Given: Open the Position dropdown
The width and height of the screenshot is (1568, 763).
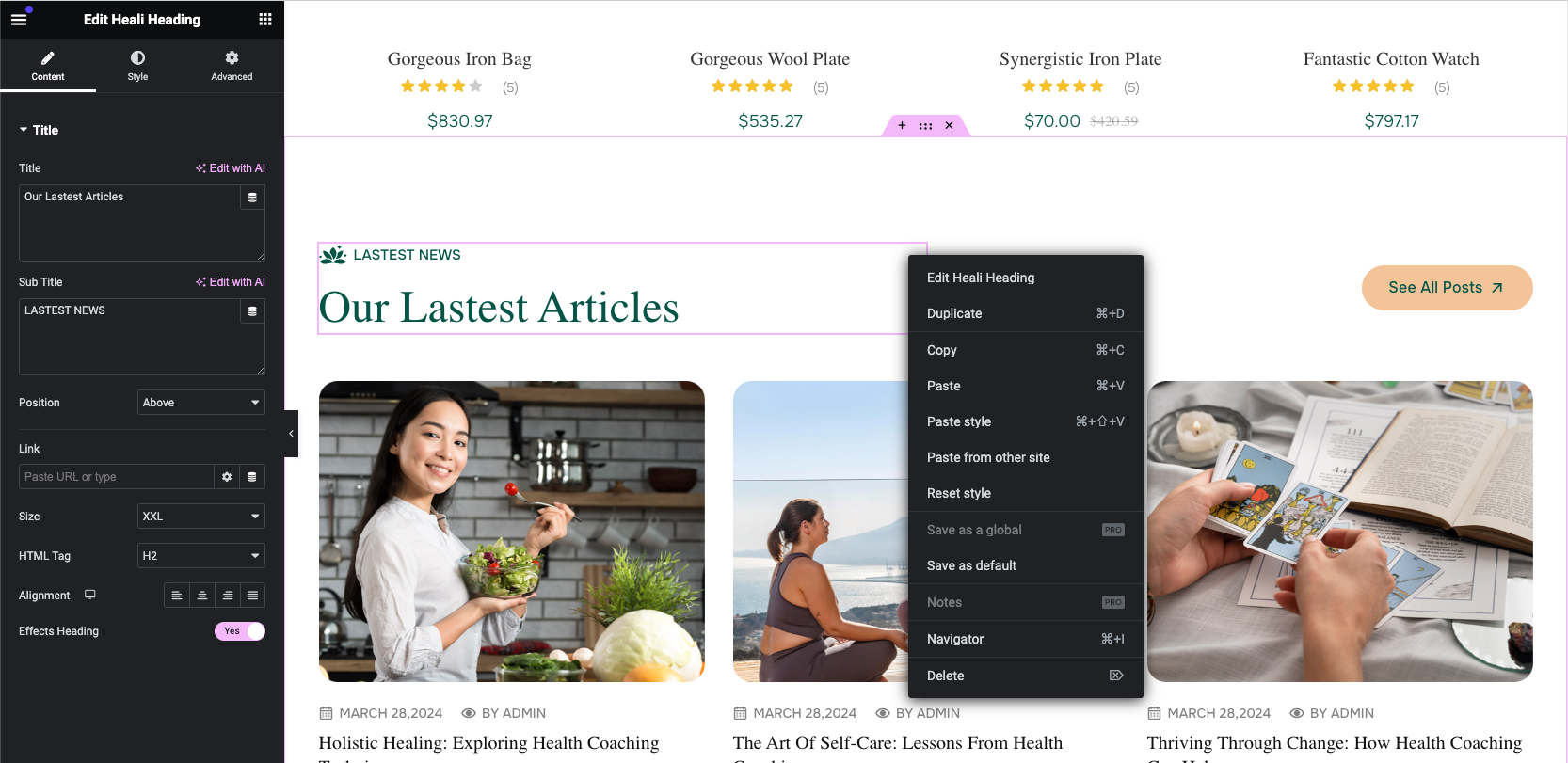Looking at the screenshot, I should pyautogui.click(x=201, y=403).
